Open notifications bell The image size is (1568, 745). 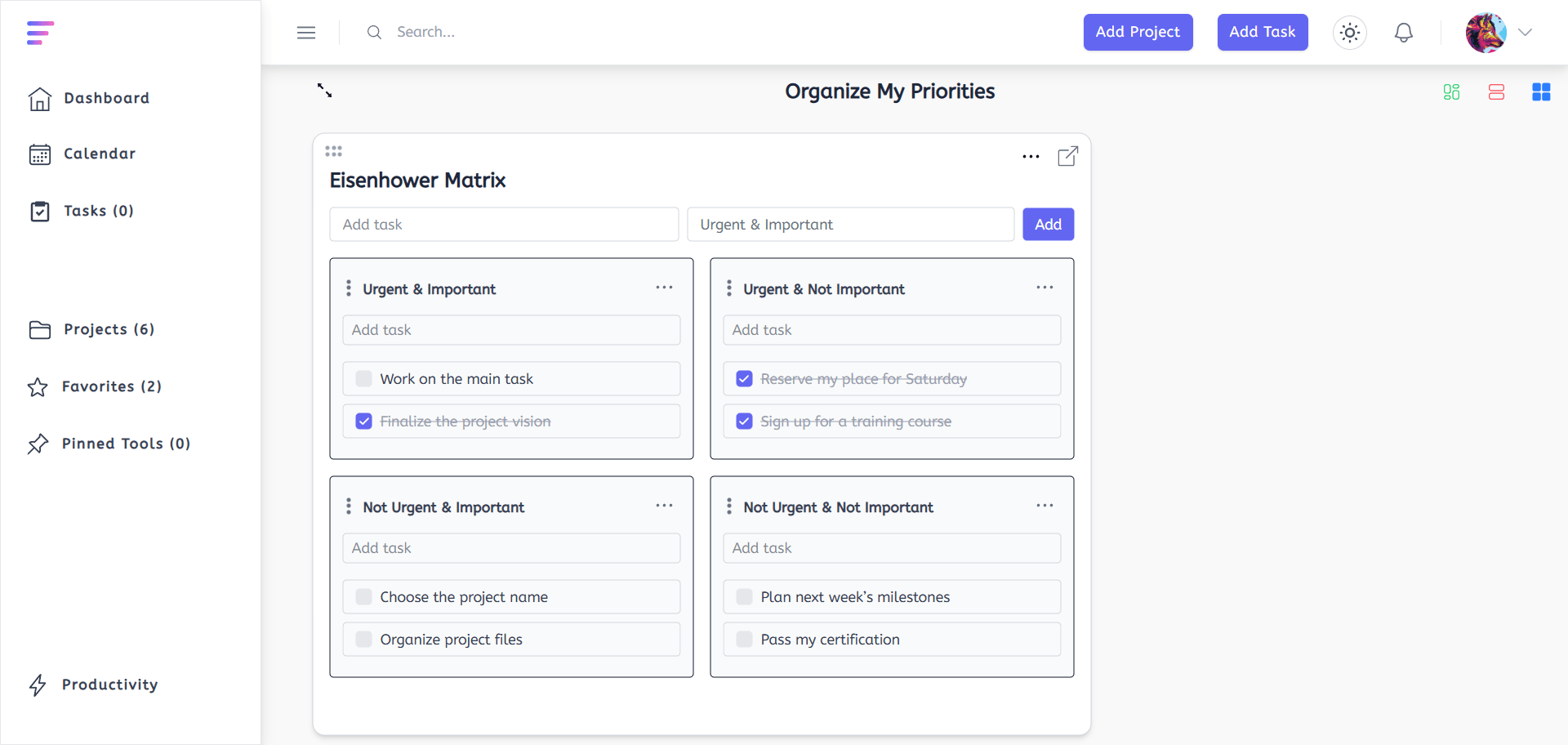(x=1403, y=33)
